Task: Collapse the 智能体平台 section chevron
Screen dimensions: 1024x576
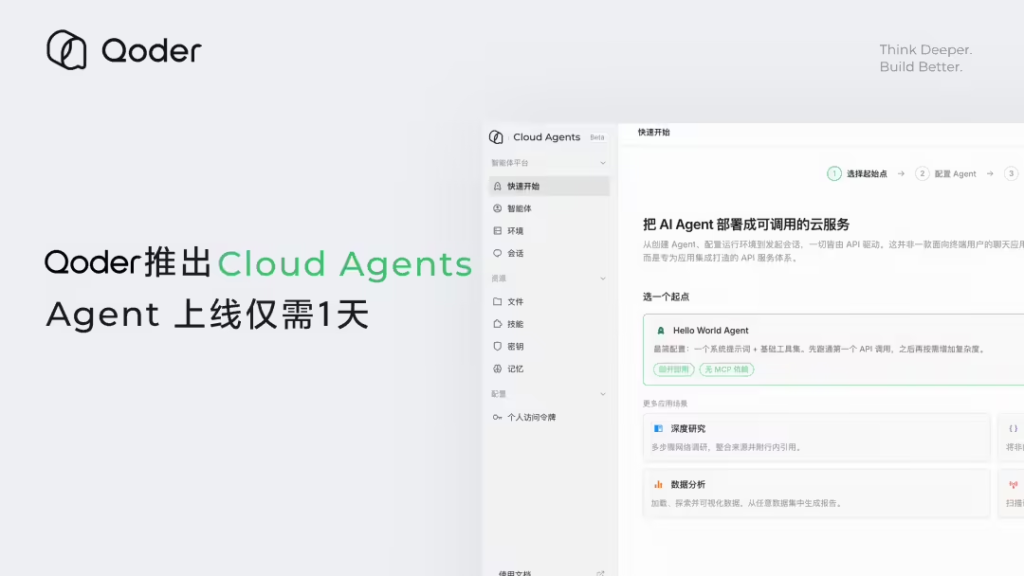Action: coord(603,163)
